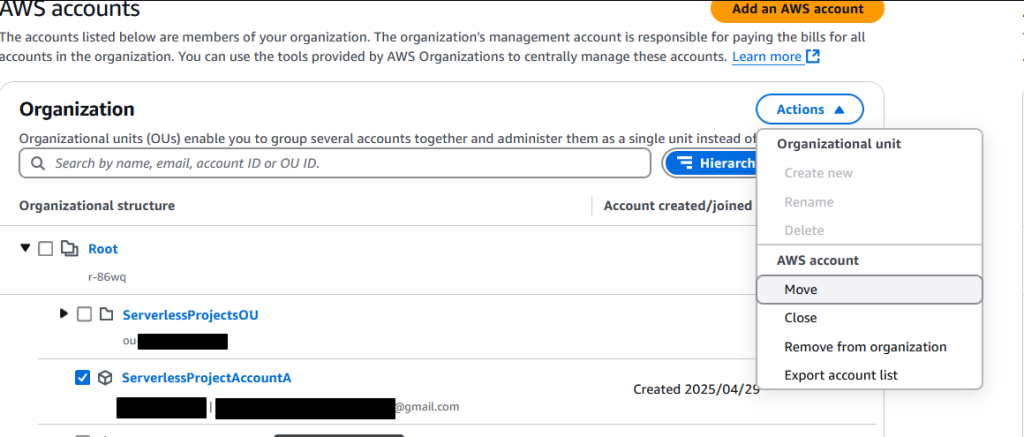
Task: Open the ServerlessProjectAccountA account link
Action: pyautogui.click(x=206, y=378)
